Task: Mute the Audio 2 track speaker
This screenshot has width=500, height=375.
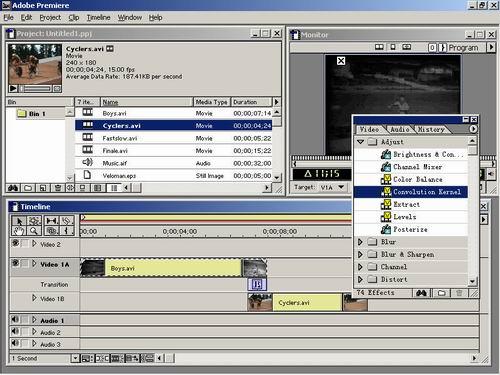Action: click(15, 331)
